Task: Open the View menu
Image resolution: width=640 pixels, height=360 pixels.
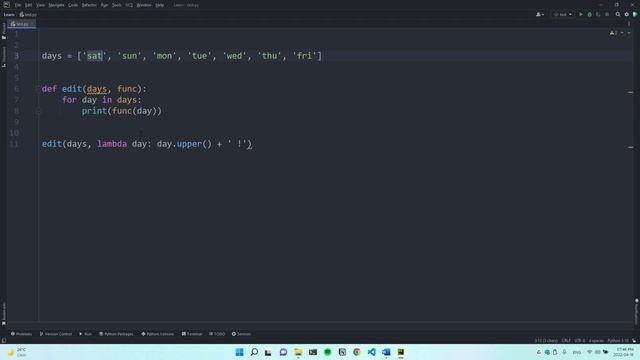Action: coord(40,5)
